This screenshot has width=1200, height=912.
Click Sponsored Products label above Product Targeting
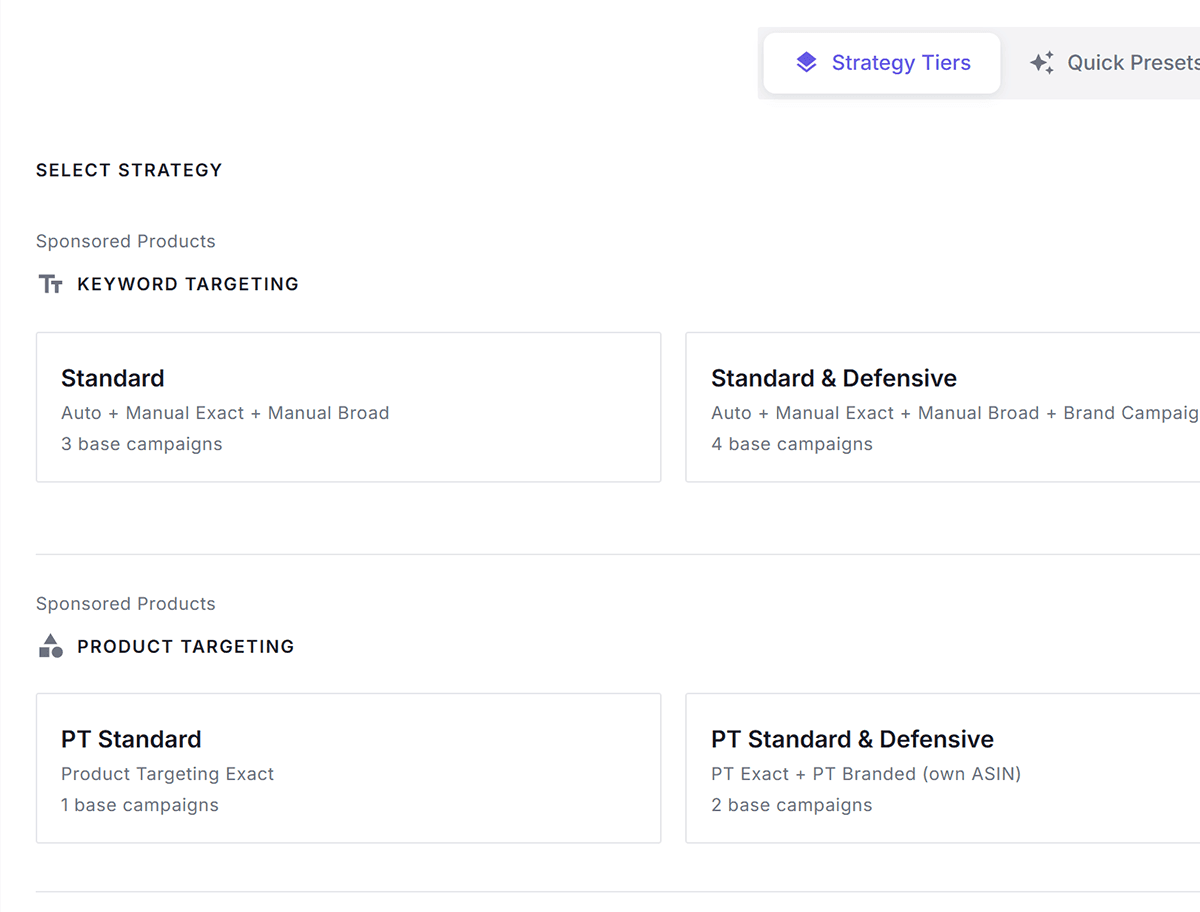coord(125,603)
